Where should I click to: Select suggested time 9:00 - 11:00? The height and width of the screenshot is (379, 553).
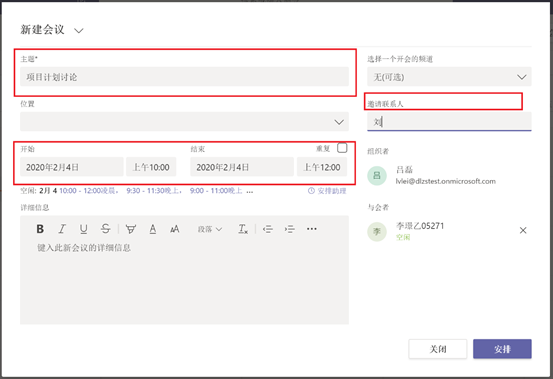point(216,191)
